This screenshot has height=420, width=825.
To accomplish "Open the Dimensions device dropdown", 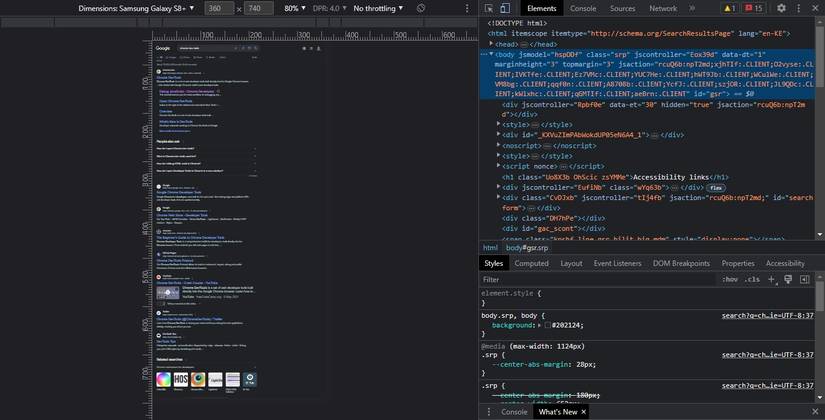I will point(137,8).
